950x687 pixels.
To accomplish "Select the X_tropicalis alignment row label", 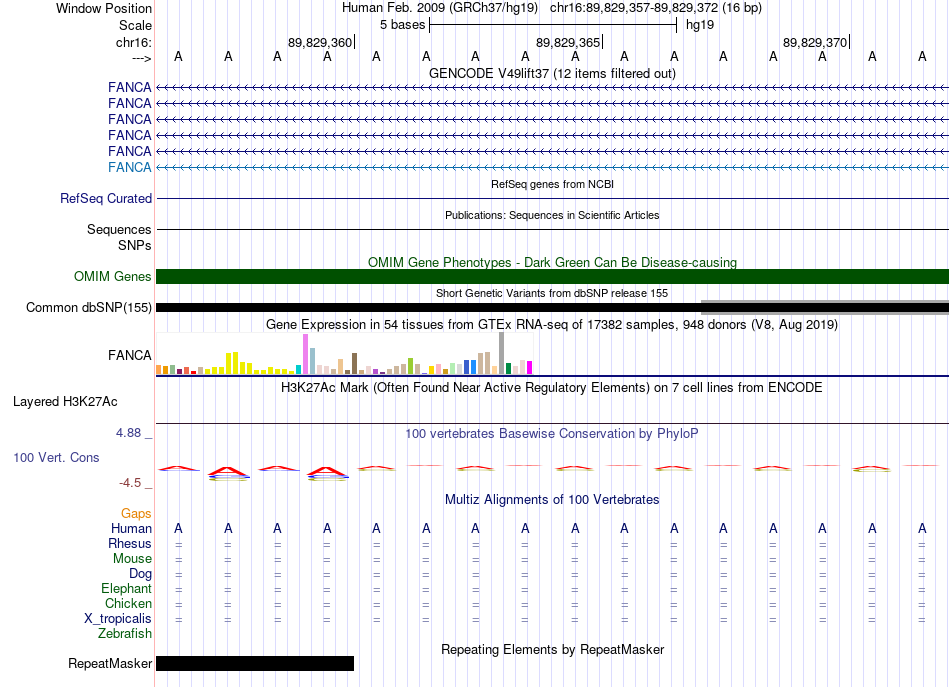I will (x=118, y=618).
